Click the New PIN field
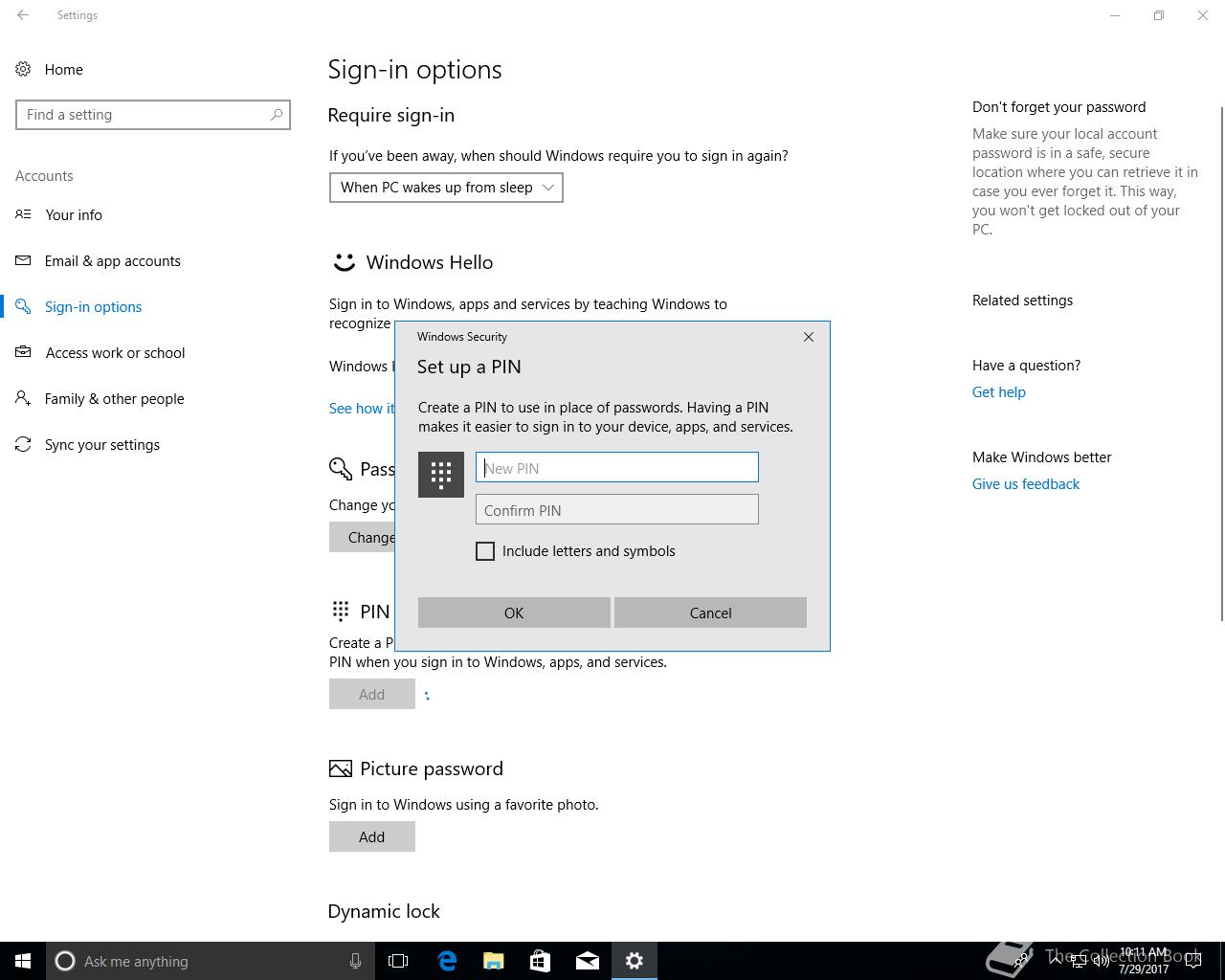This screenshot has width=1225, height=980. click(x=617, y=467)
